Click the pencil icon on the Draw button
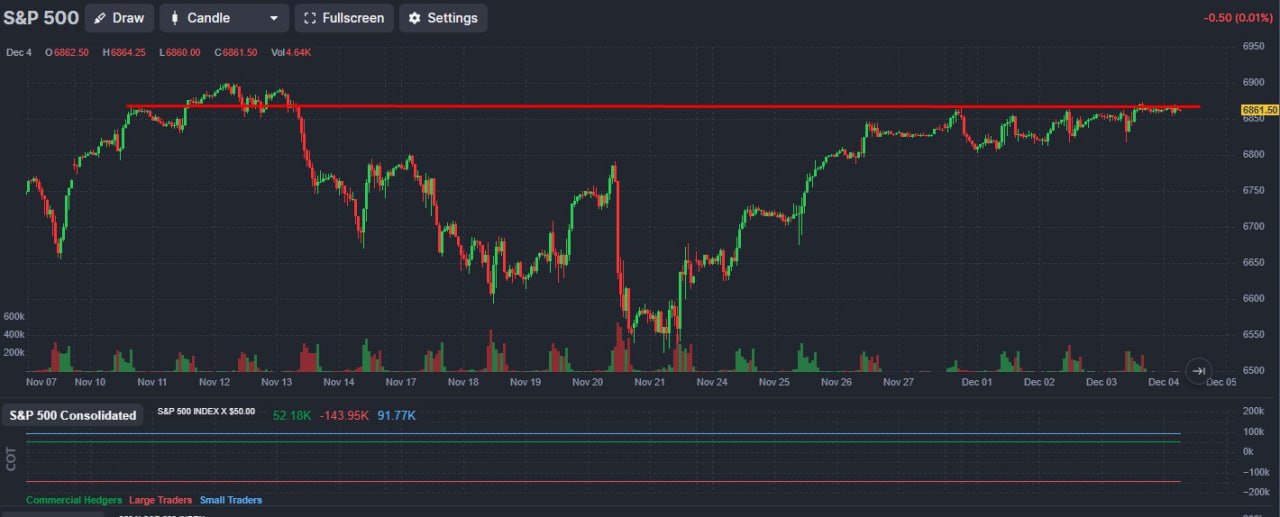 point(100,18)
